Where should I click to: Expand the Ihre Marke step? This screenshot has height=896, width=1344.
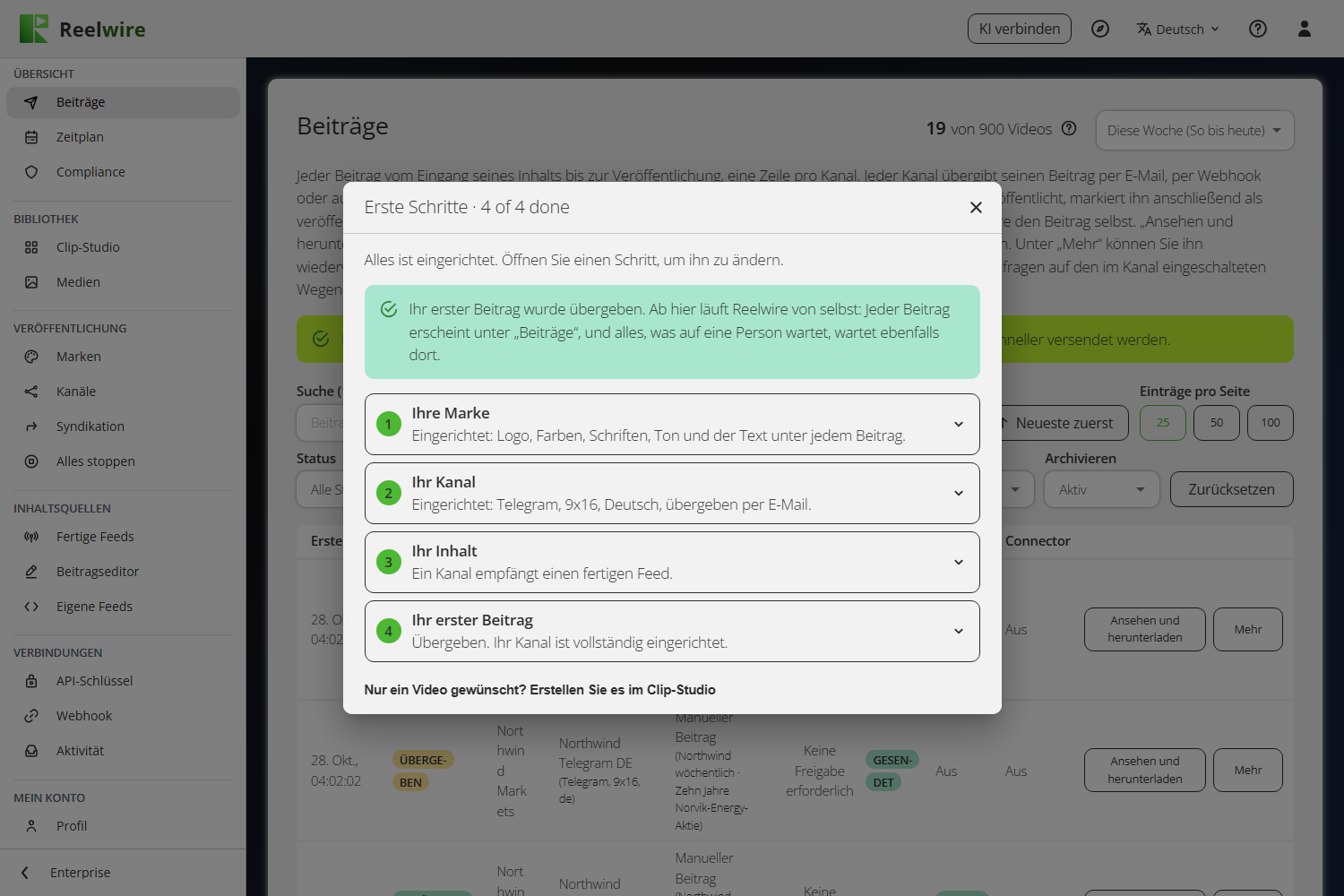coord(672,424)
